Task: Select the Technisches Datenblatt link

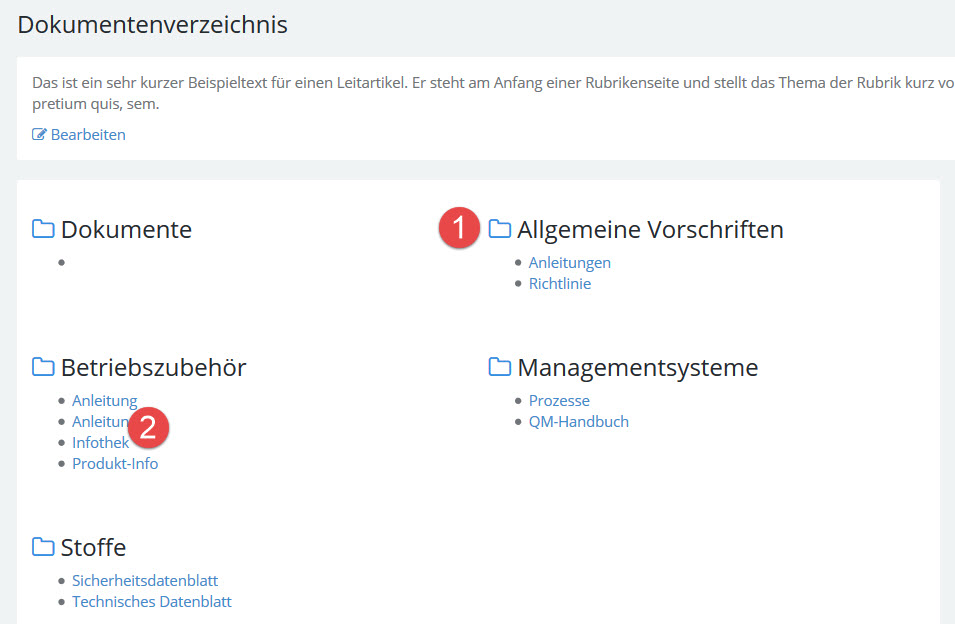Action: point(151,601)
